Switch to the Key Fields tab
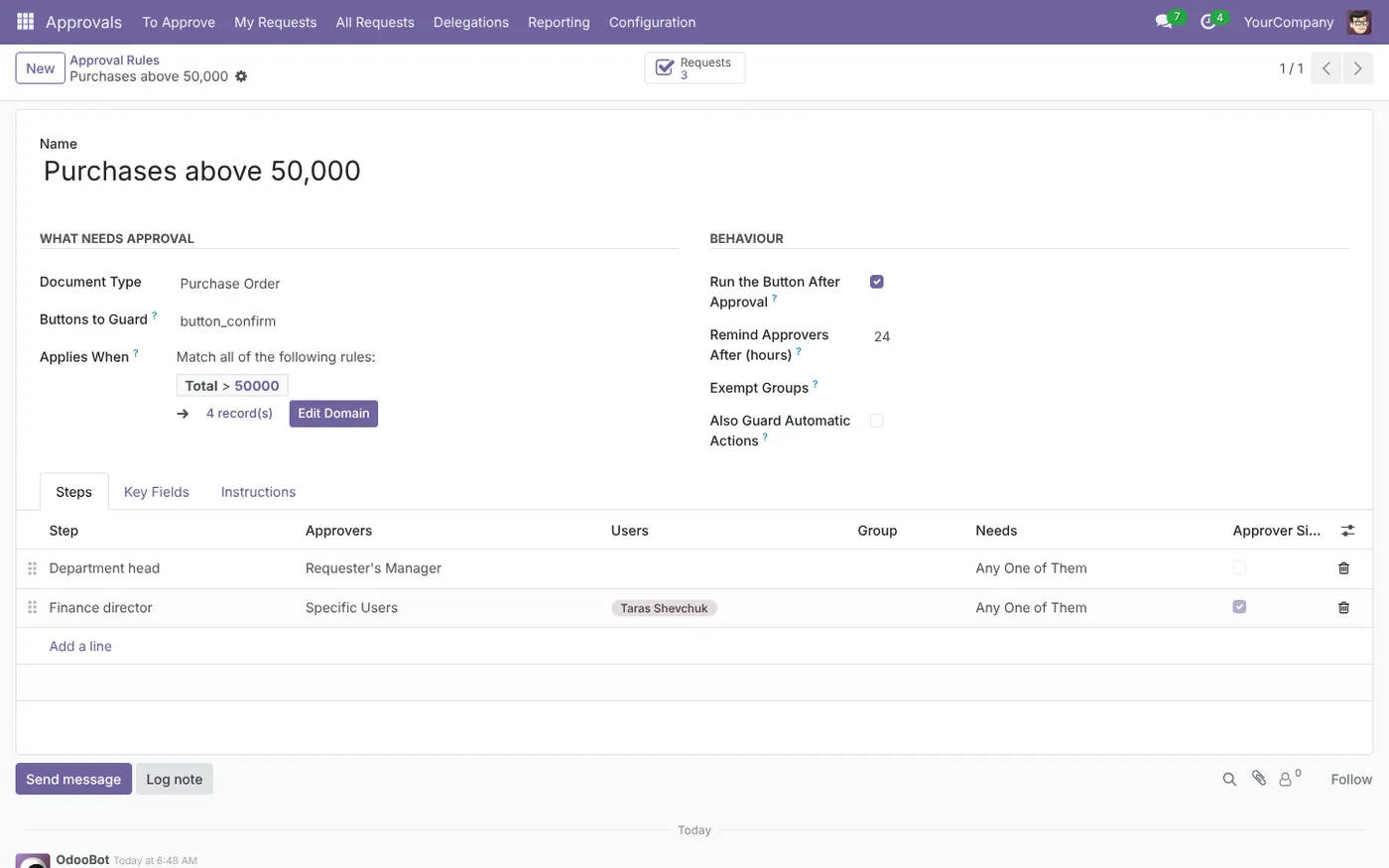 tap(156, 492)
